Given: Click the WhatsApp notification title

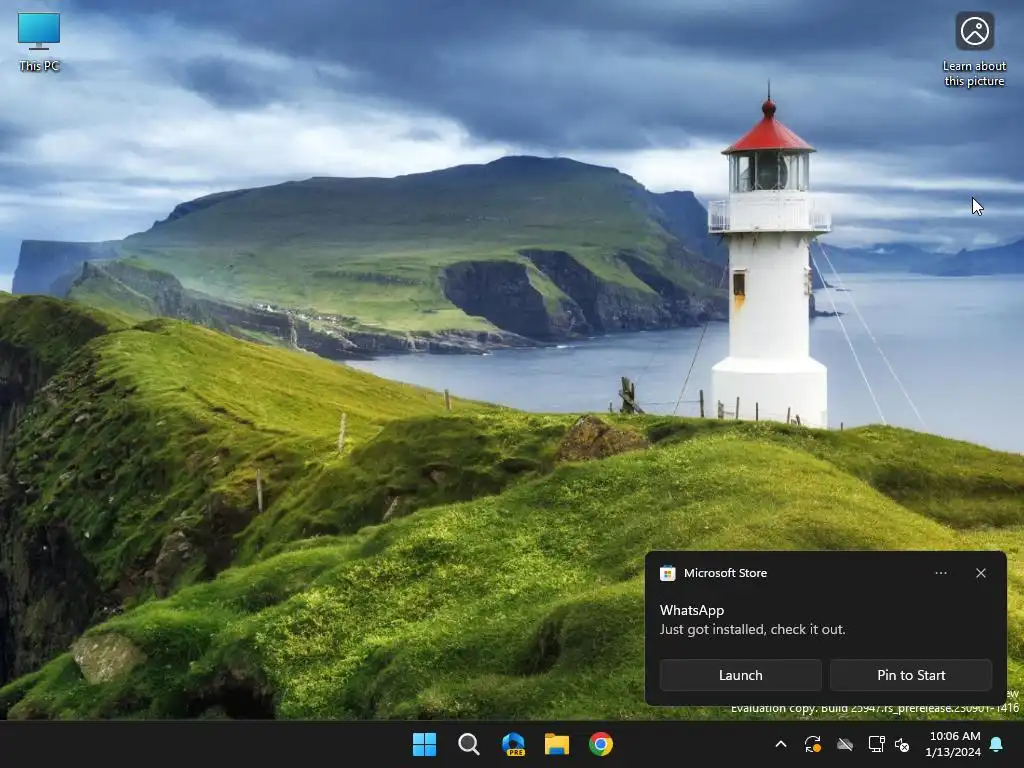Looking at the screenshot, I should [692, 610].
